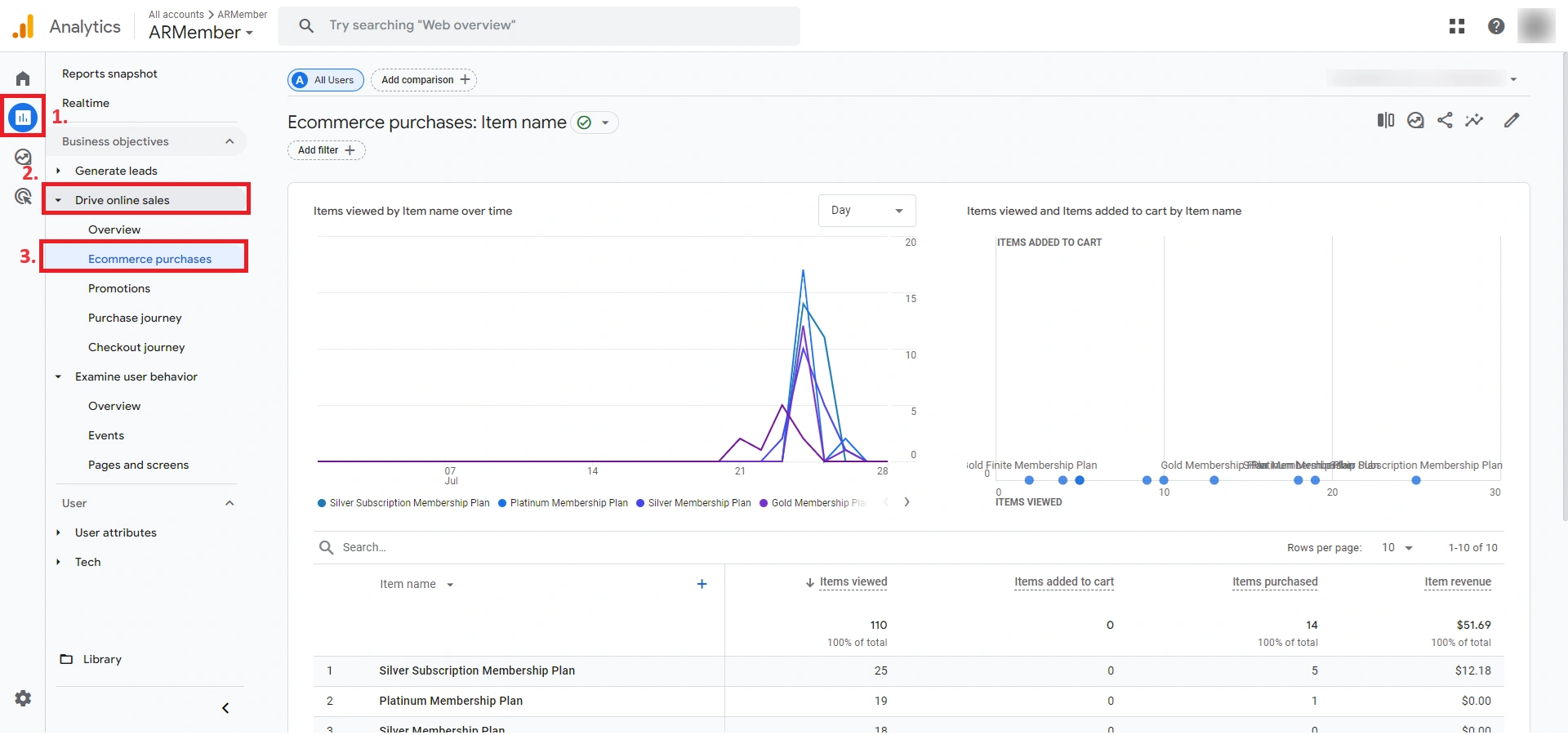Add a secondary dimension with plus icon
This screenshot has height=735, width=1568.
pos(702,584)
